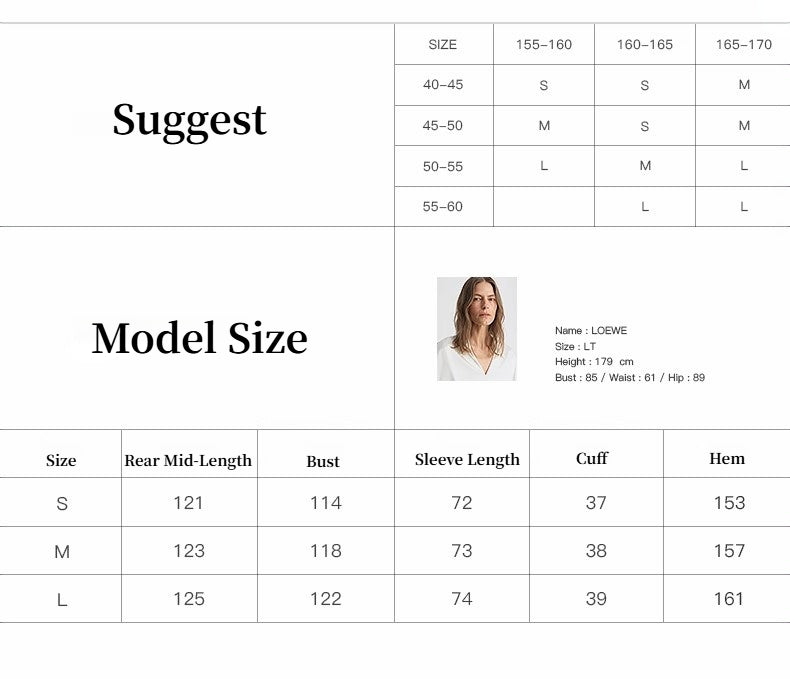Click the "Hem" column header
The image size is (790, 679).
727,459
